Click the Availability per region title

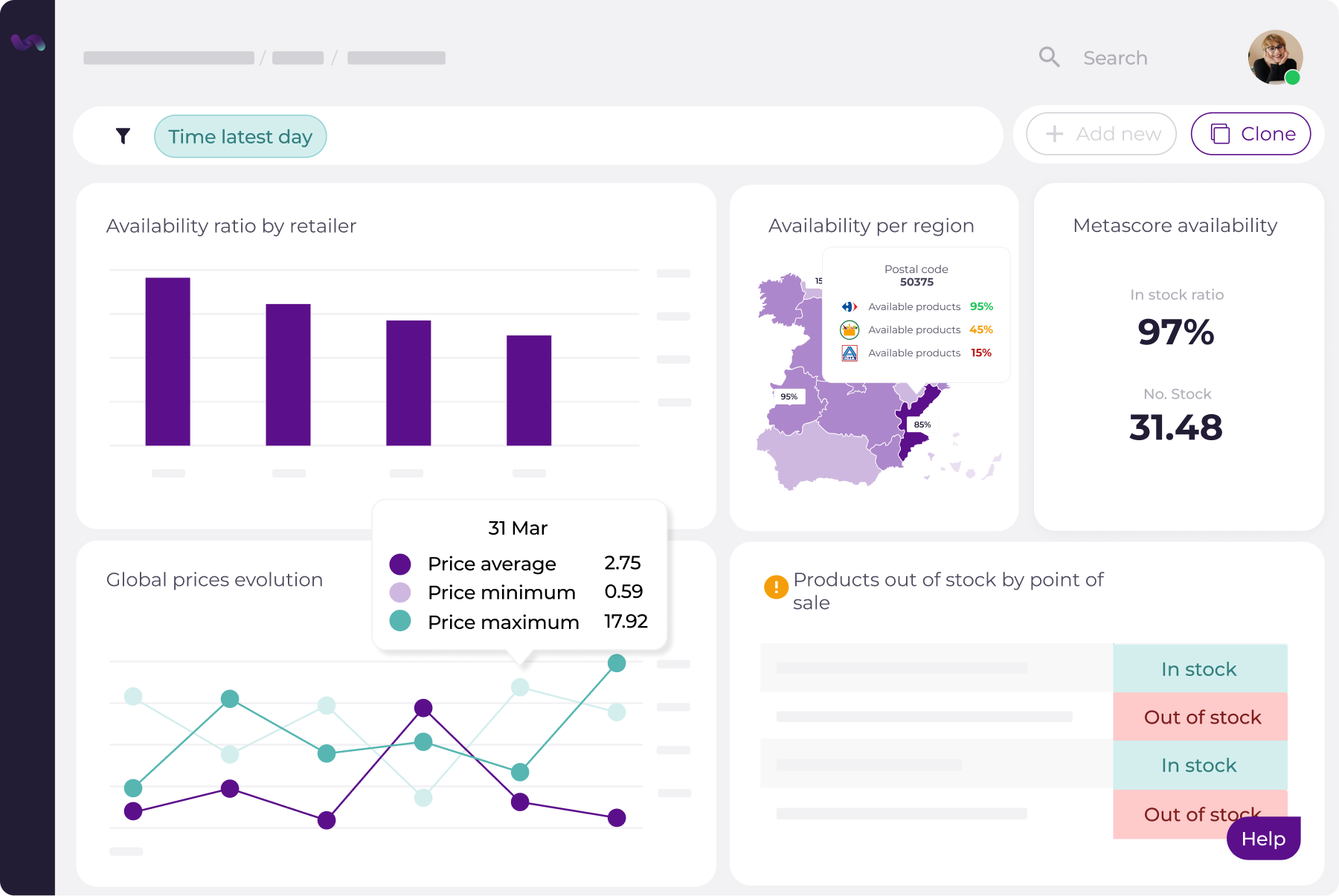click(x=871, y=226)
